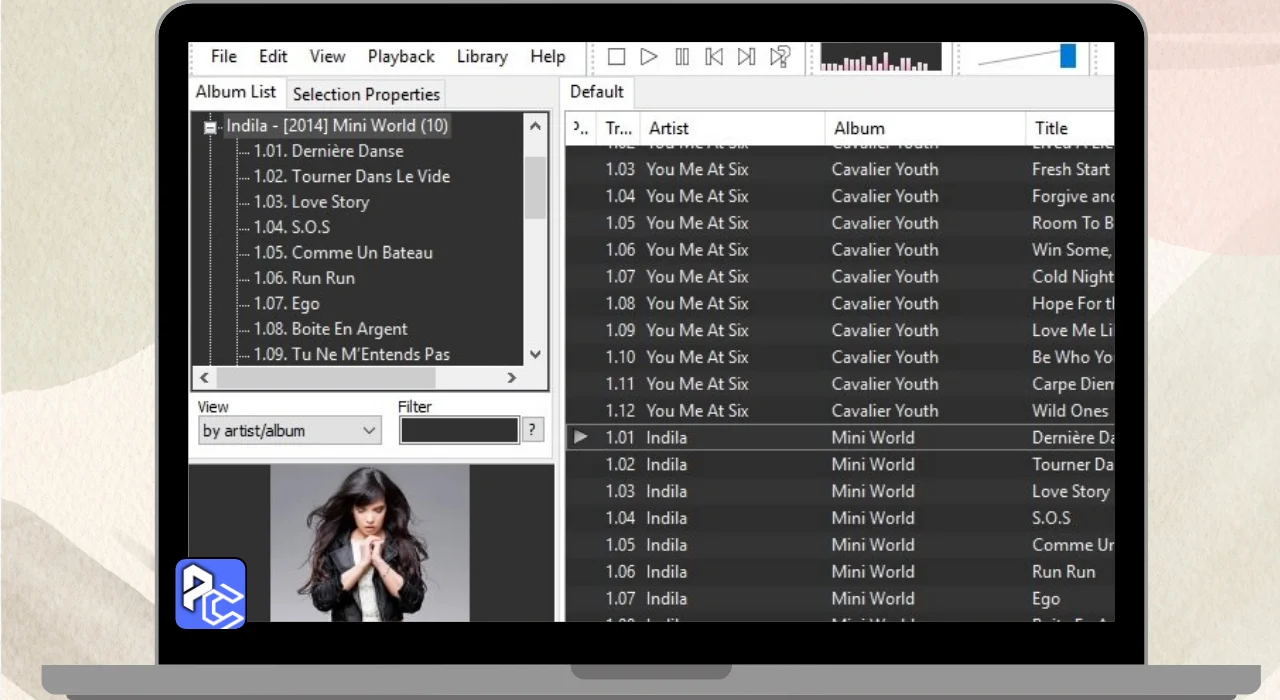1280x700 pixels.
Task: Click the album list scroll down arrow
Action: click(x=535, y=354)
